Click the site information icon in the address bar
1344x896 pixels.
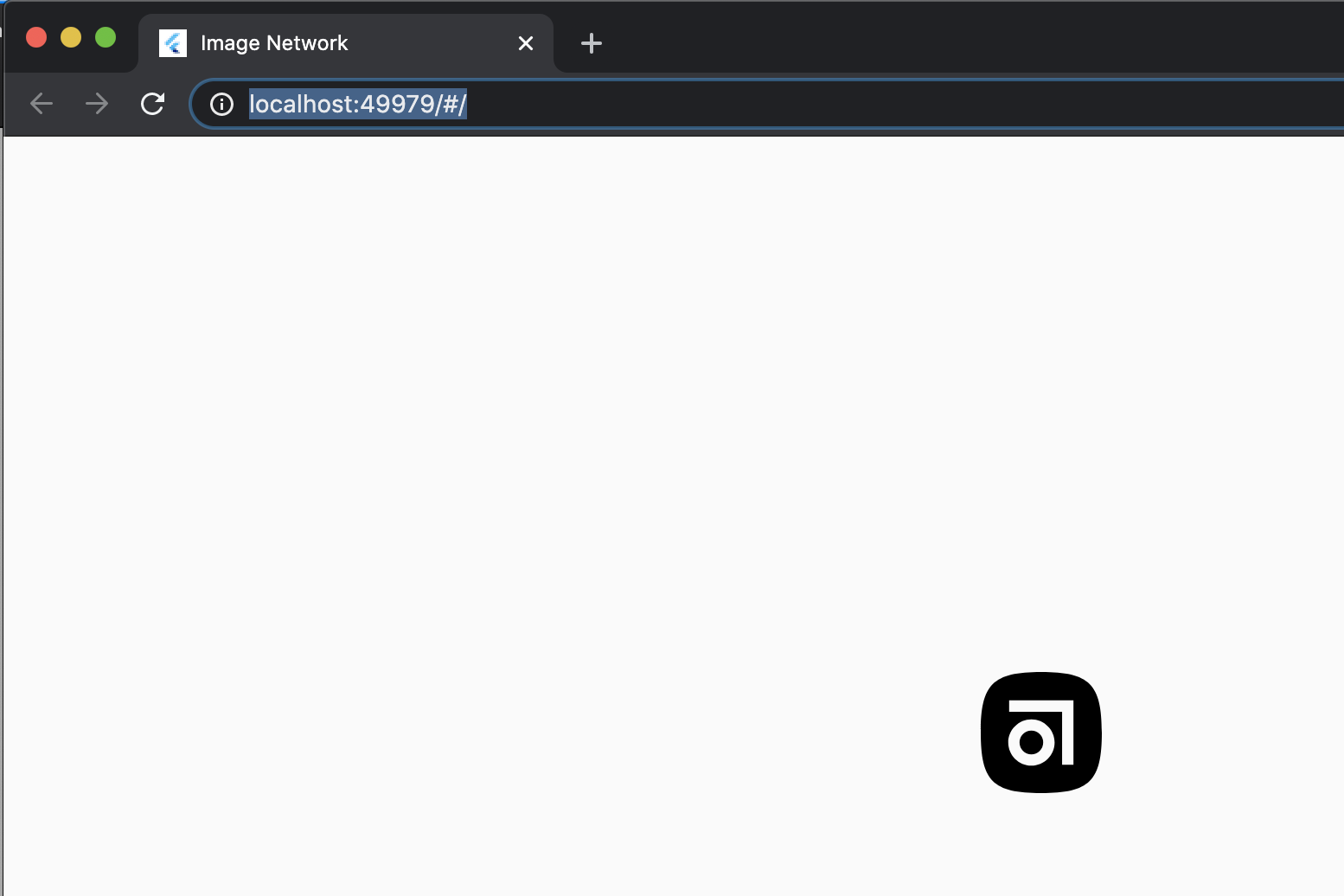(x=221, y=104)
